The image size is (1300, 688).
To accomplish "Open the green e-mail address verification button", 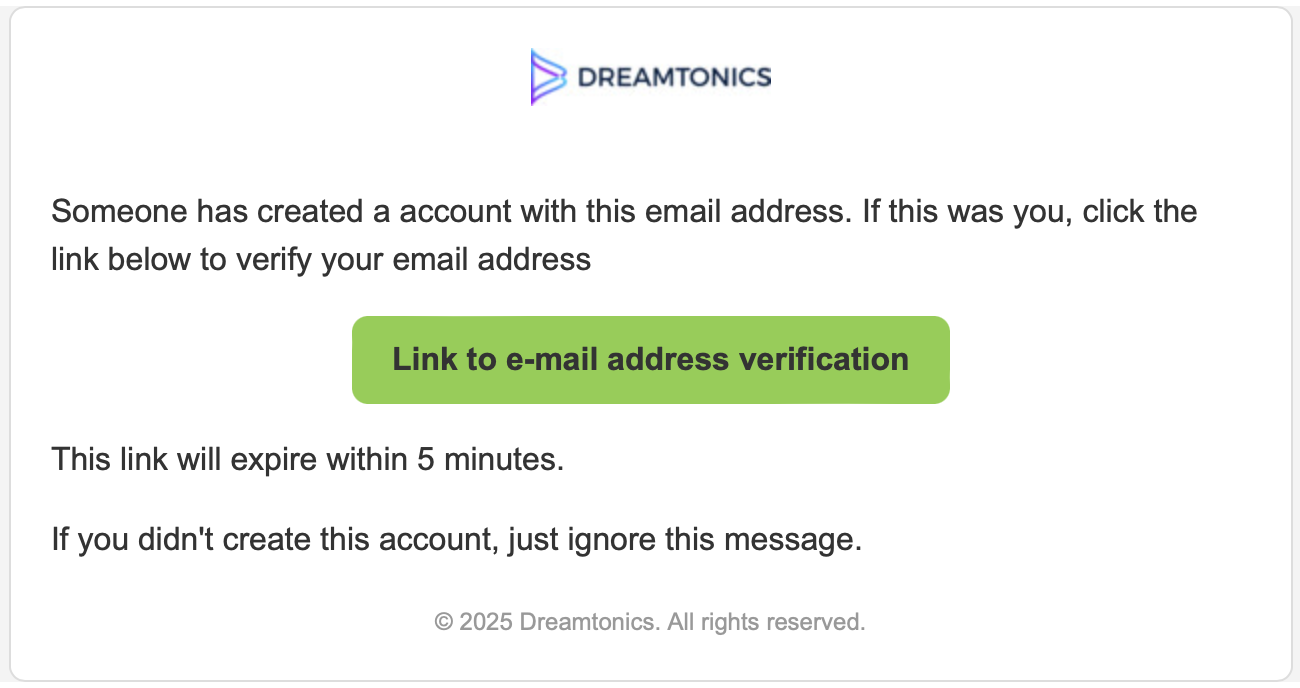I will [651, 360].
